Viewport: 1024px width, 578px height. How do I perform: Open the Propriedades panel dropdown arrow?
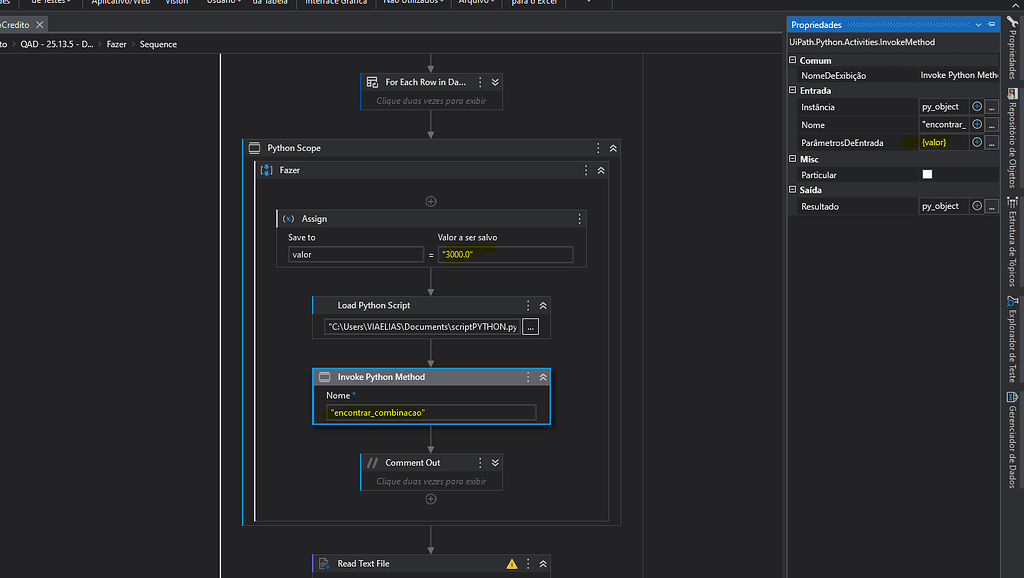(x=978, y=25)
